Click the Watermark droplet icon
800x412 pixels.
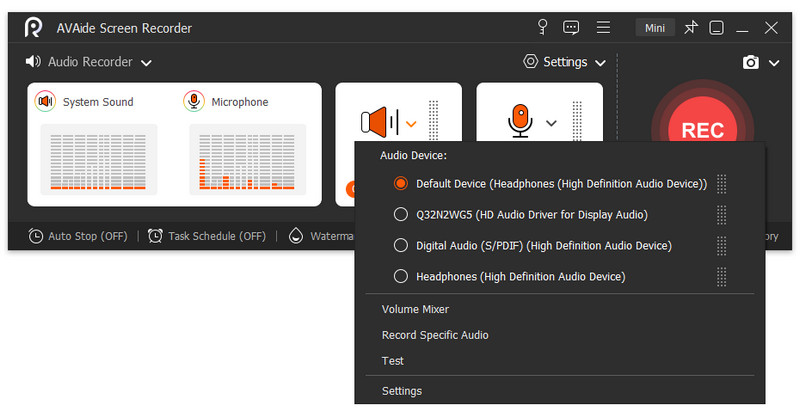(296, 236)
